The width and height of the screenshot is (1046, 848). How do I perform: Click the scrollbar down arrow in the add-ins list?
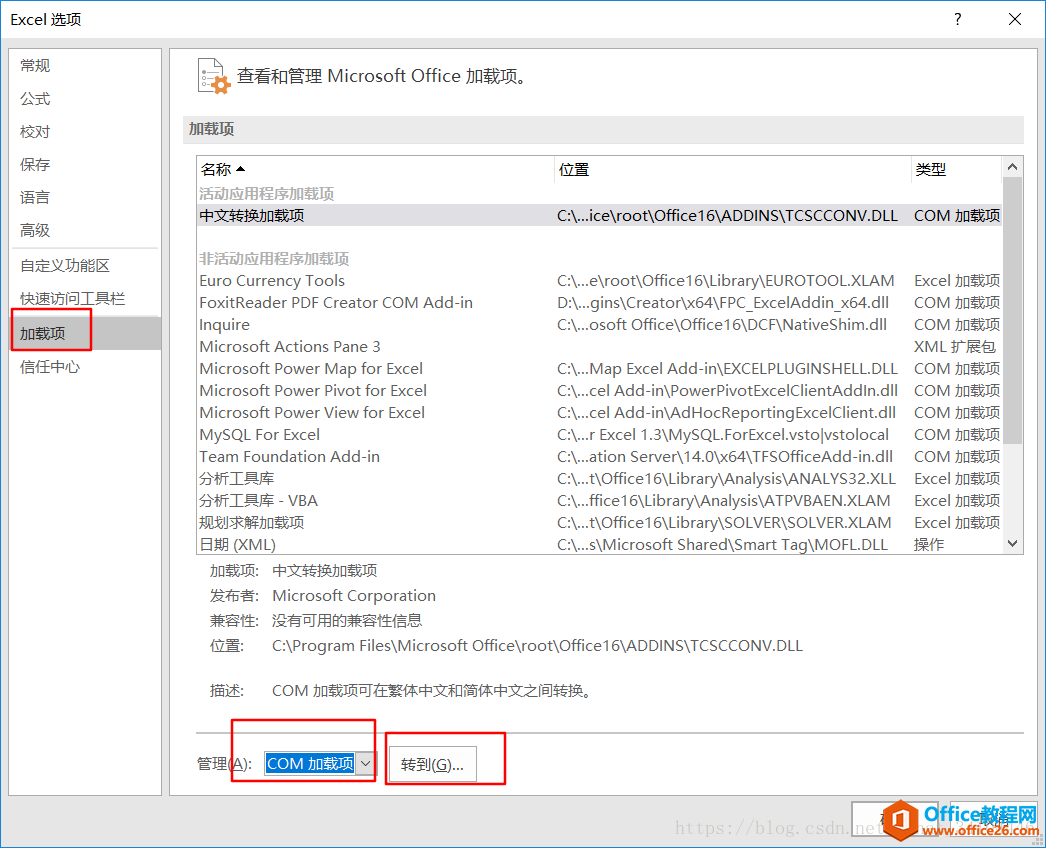pos(1012,542)
